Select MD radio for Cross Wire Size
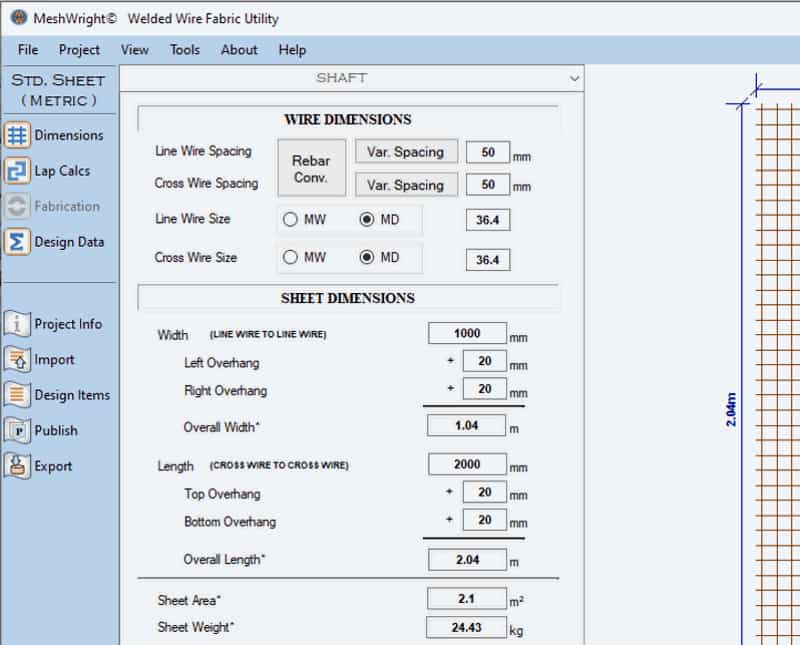 [x=367, y=258]
